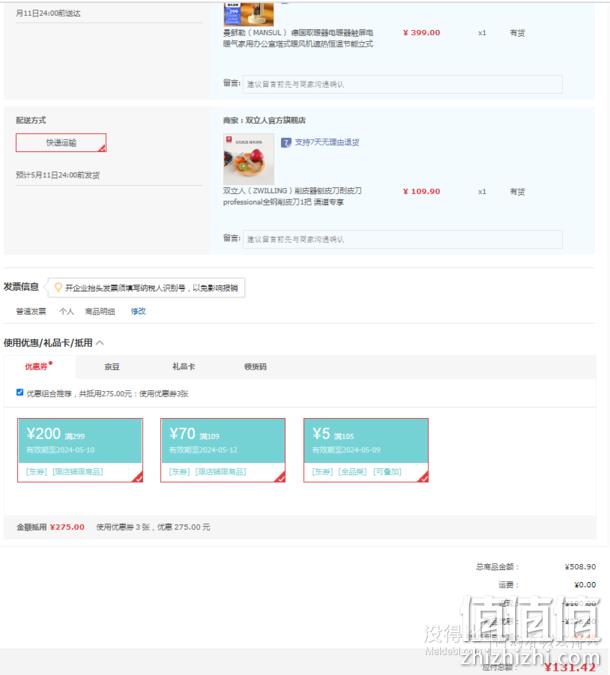
Task: Click the ZWILLING peeler product title
Action: [x=292, y=196]
